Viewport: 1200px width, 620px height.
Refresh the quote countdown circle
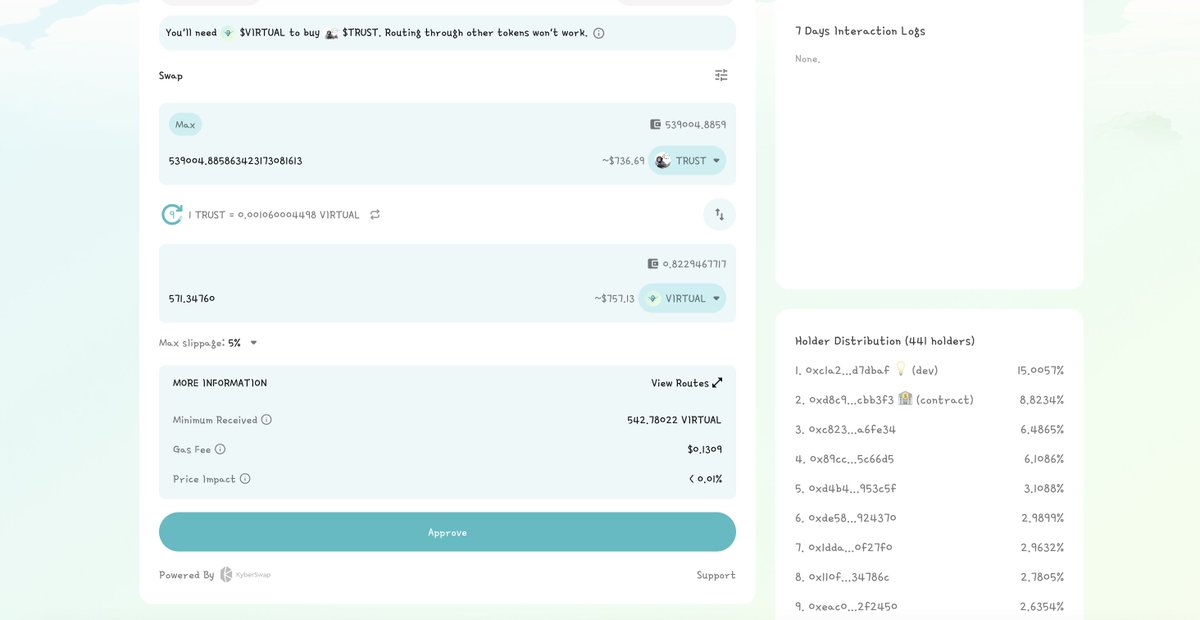point(172,214)
